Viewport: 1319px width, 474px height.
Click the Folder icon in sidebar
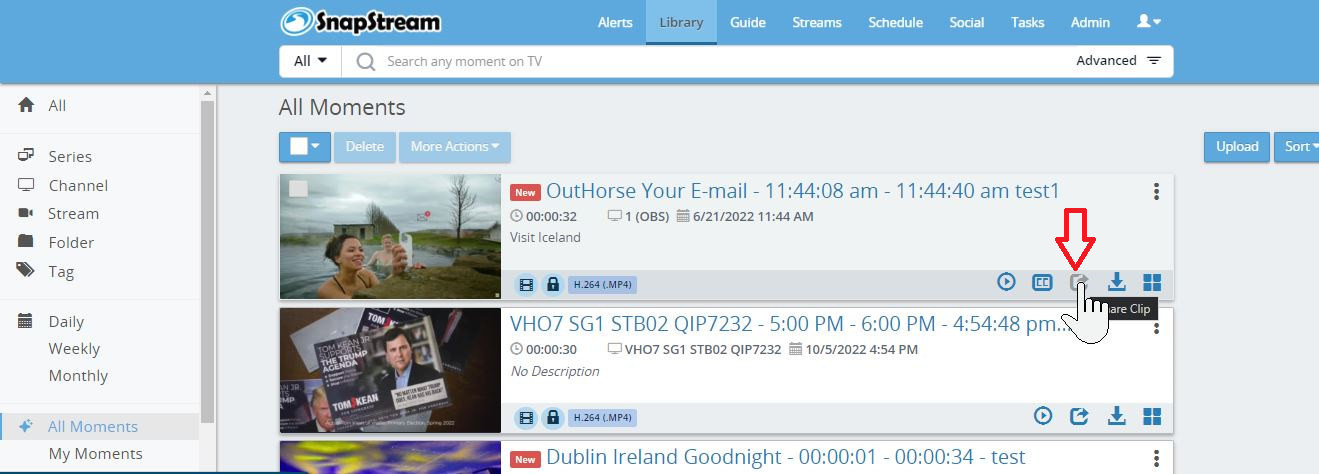[26, 242]
